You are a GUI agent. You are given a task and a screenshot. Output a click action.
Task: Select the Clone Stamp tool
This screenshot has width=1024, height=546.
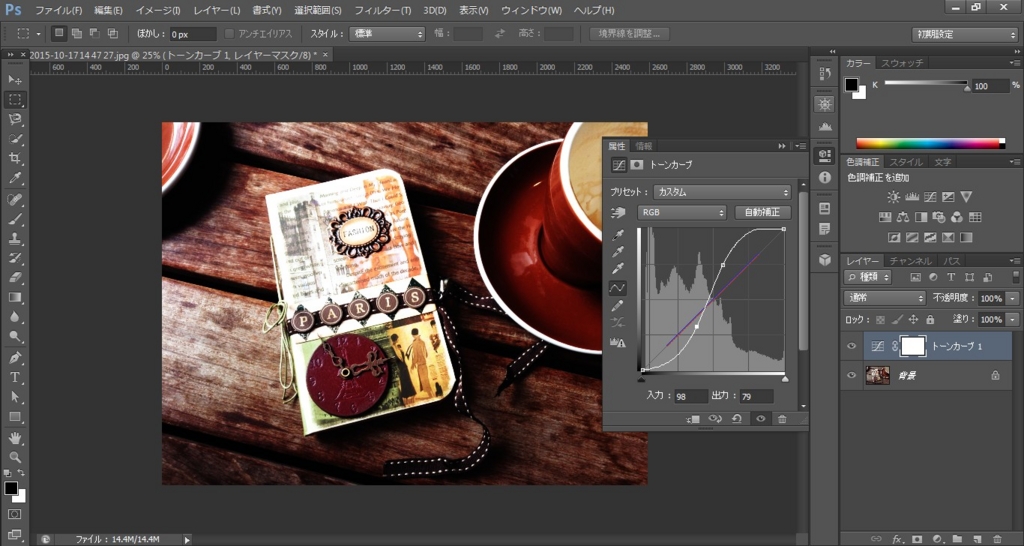(14, 238)
